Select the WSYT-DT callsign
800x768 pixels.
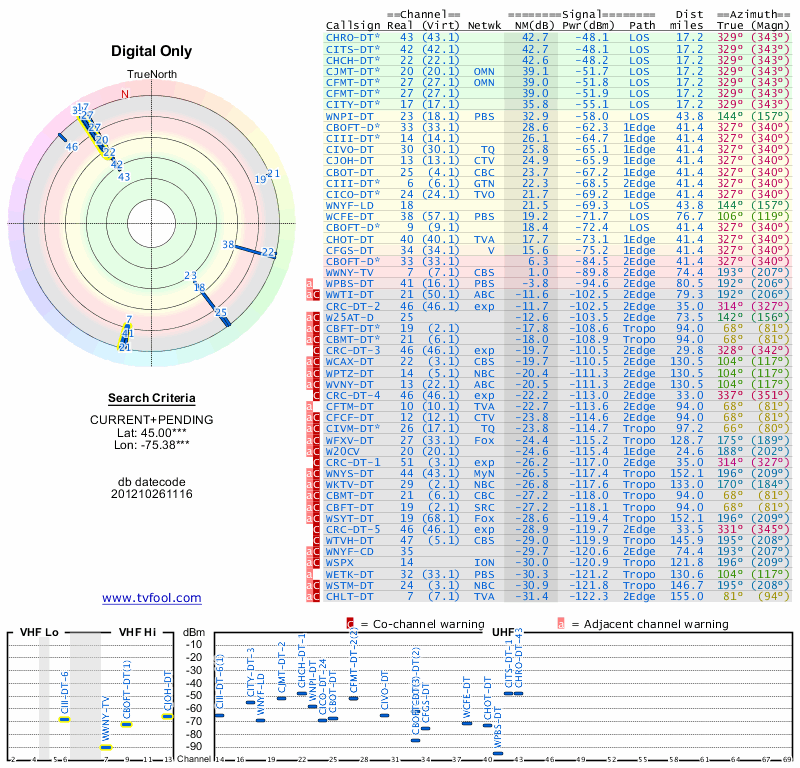click(x=349, y=518)
